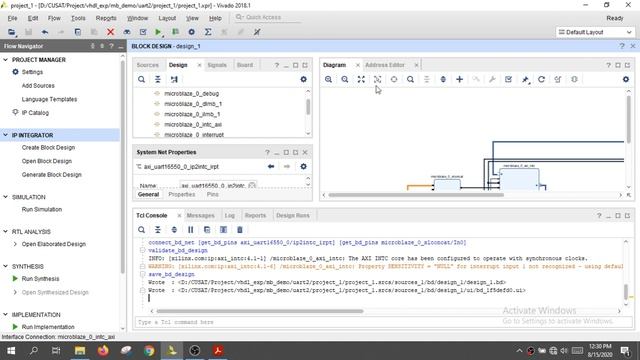Click back arrow in System Net Properties
The height and width of the screenshot is (360, 640).
click(271, 167)
